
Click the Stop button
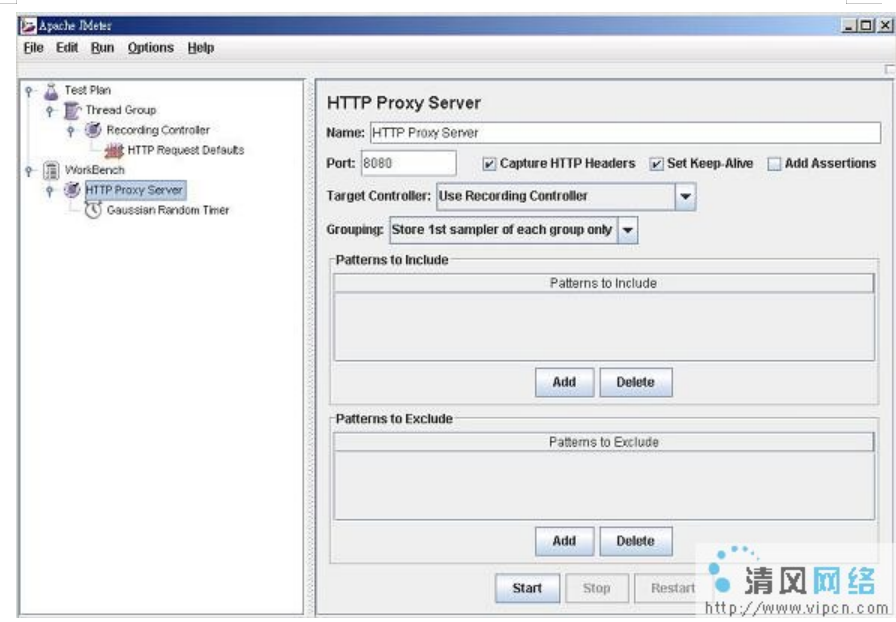(597, 588)
